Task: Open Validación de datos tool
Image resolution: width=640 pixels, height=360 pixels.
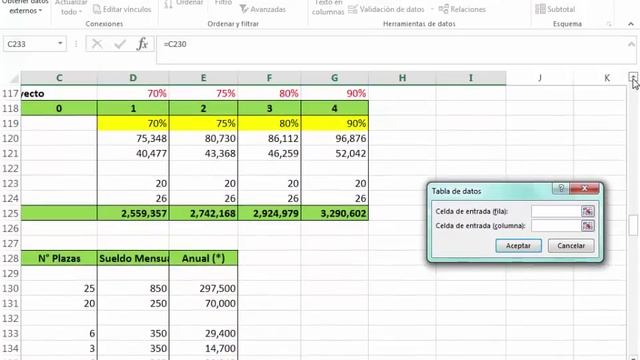Action: (386, 9)
